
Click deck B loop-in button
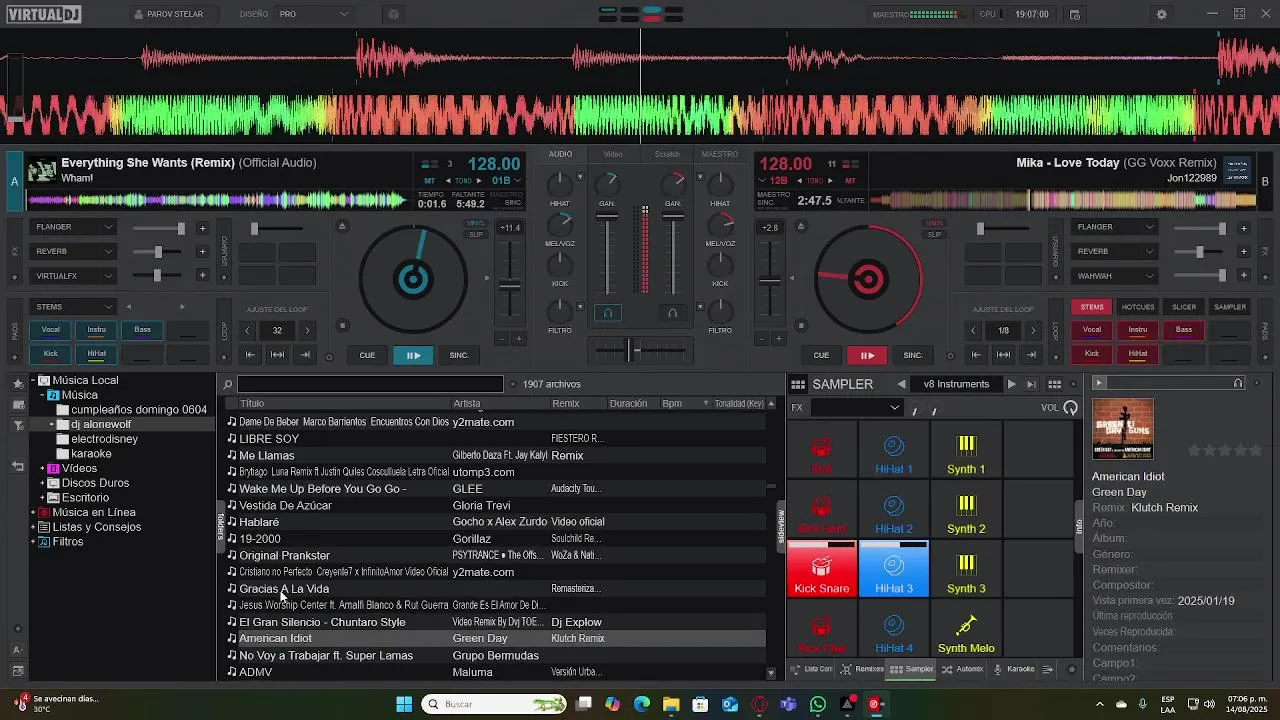(x=976, y=354)
